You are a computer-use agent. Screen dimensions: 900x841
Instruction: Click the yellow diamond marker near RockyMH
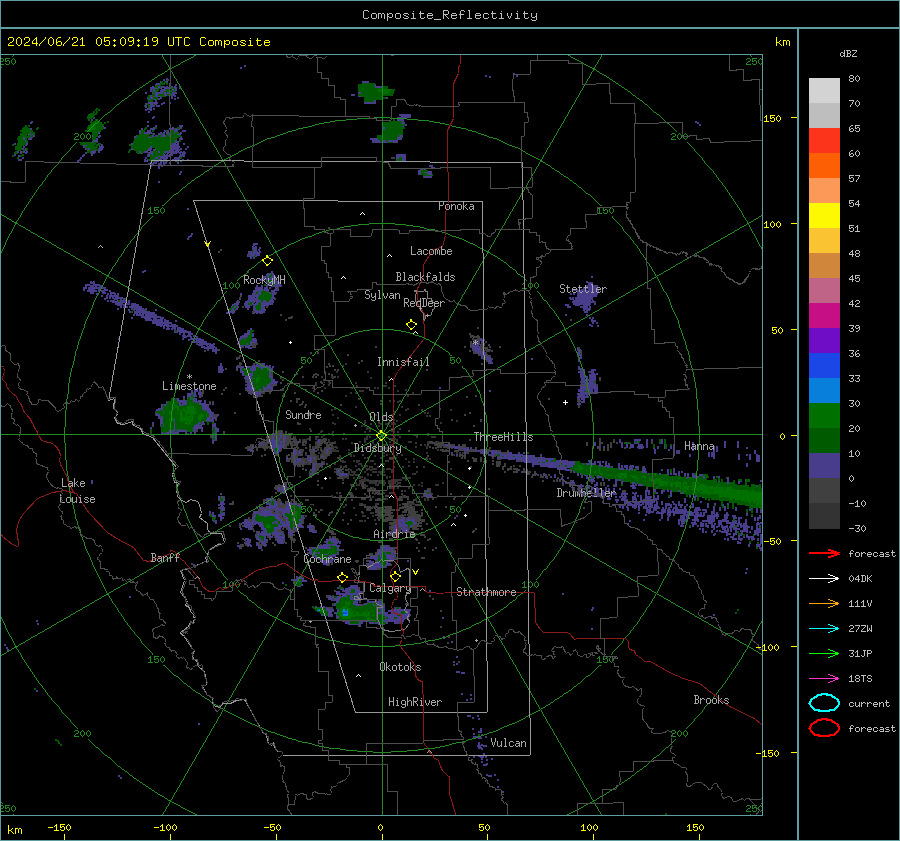pos(267,261)
